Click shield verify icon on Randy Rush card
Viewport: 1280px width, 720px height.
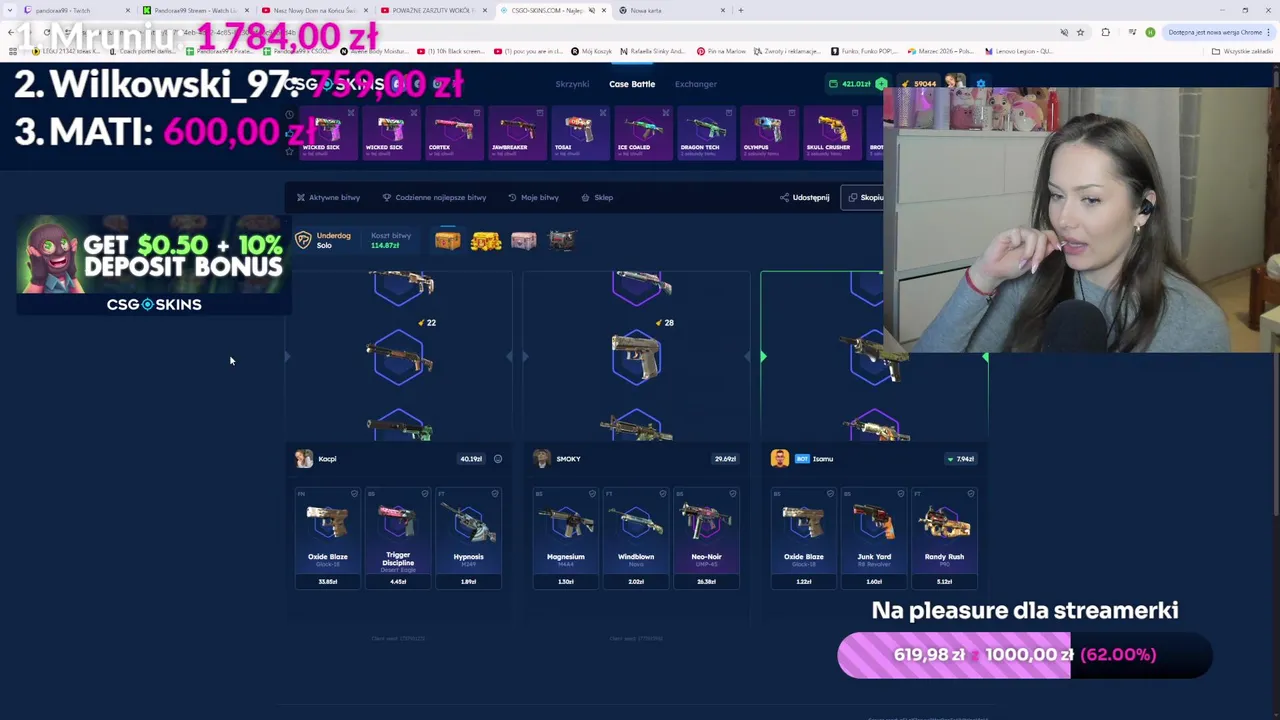[x=971, y=494]
